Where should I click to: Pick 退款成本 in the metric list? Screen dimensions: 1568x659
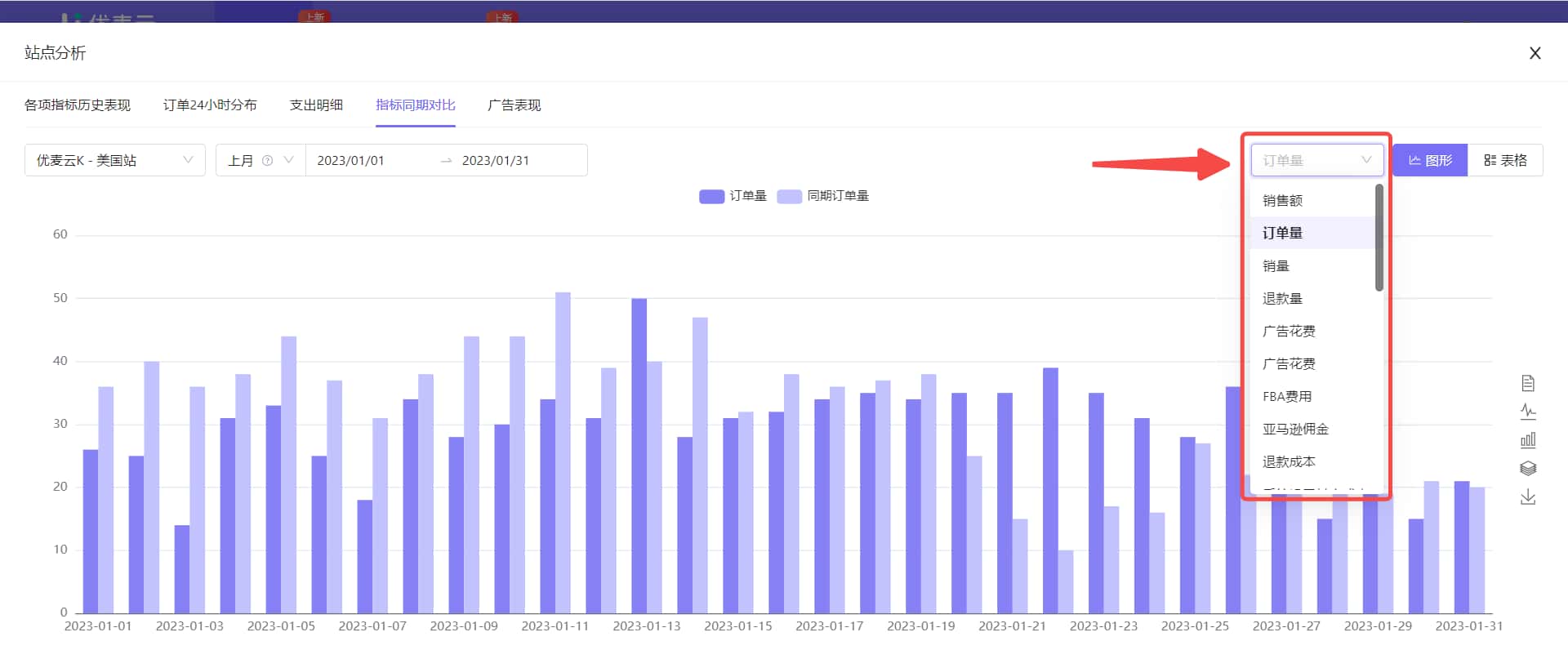(x=1312, y=461)
